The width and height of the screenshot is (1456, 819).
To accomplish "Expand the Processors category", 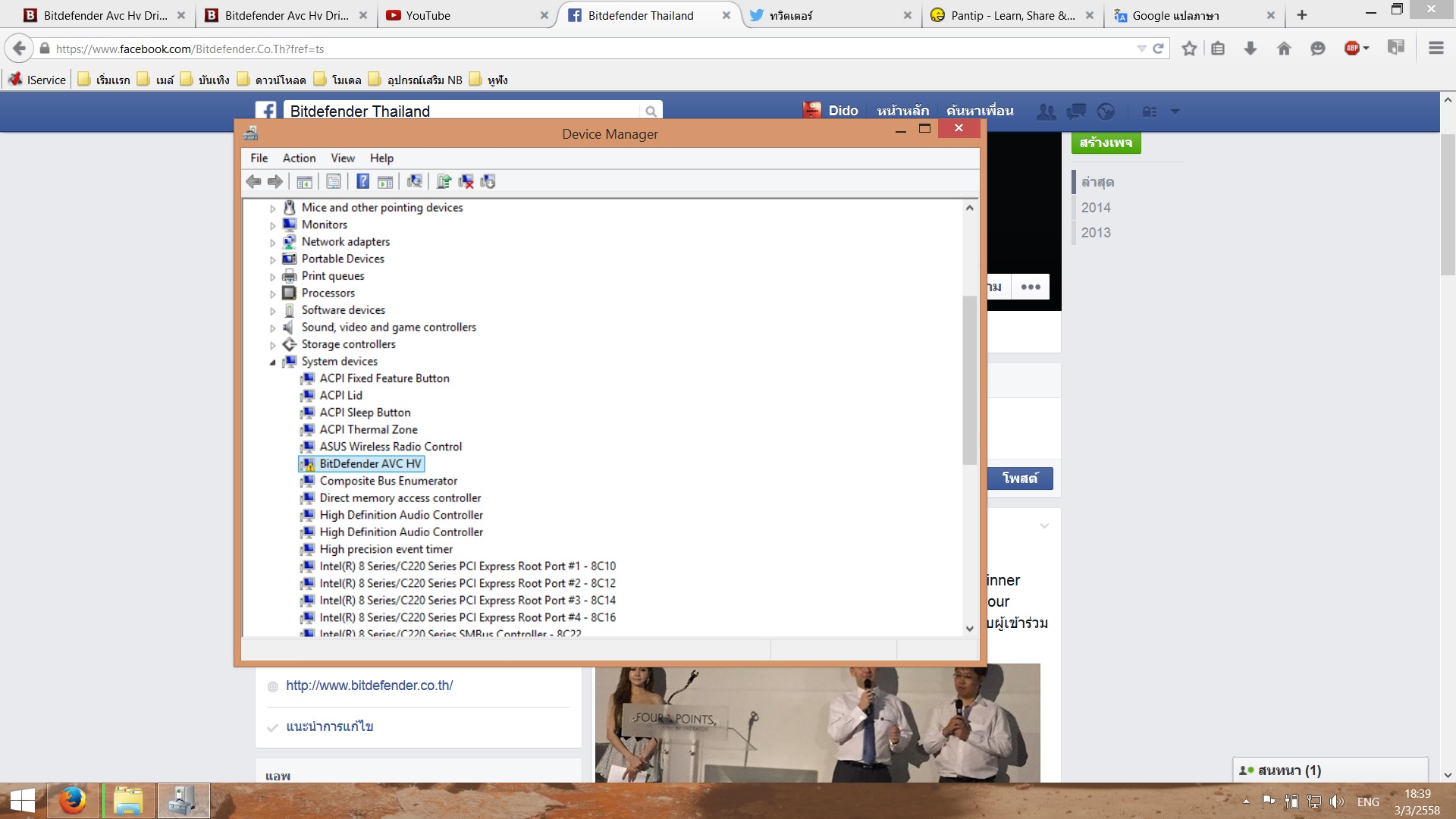I will [273, 294].
